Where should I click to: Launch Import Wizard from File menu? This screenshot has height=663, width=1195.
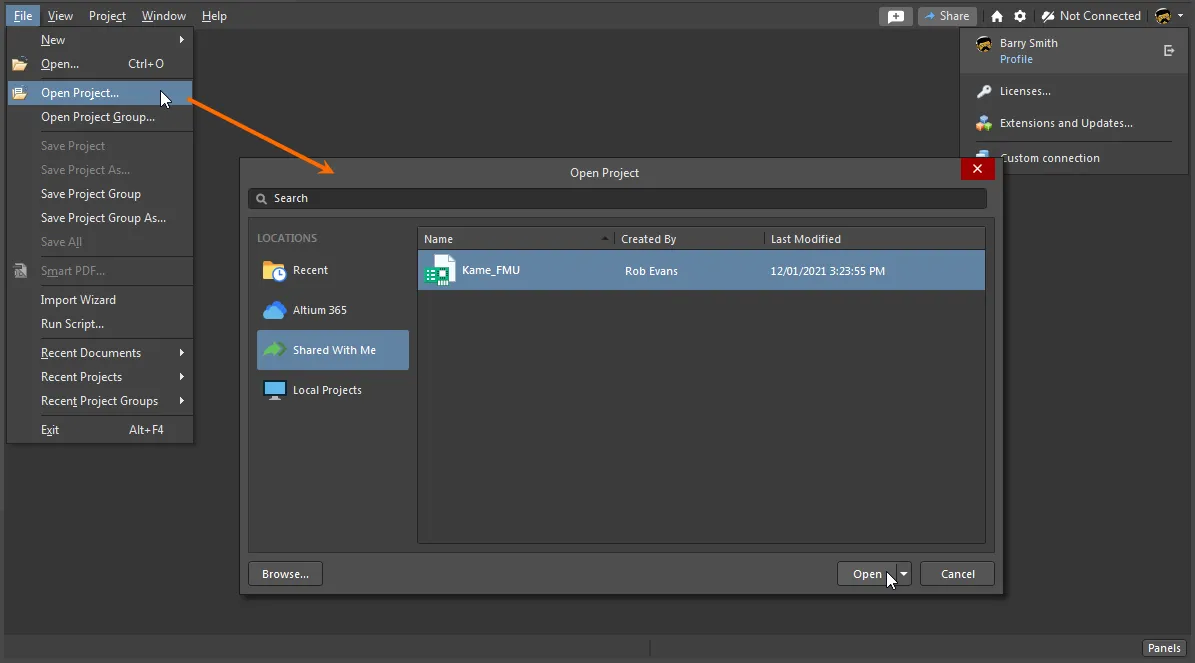tap(100, 300)
